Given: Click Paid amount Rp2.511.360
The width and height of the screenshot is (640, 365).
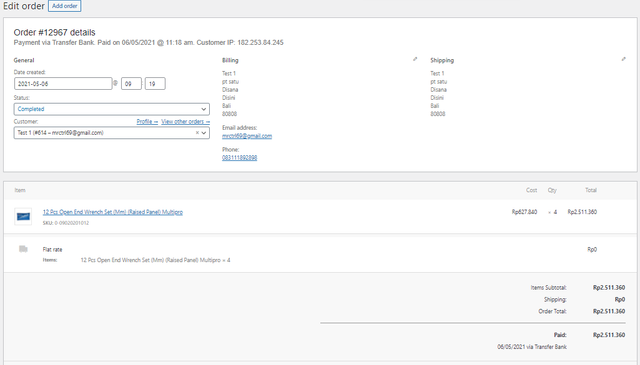Looking at the screenshot, I should [609, 335].
